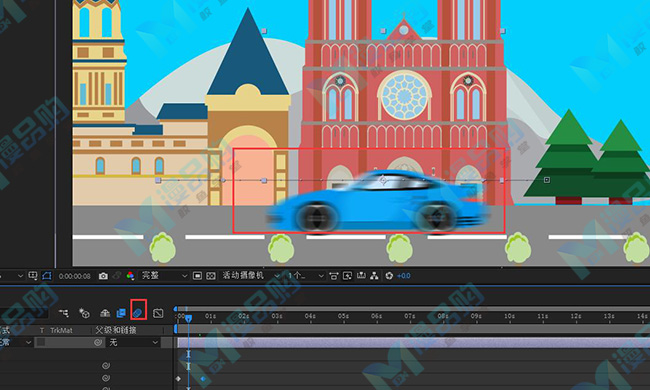650x390 pixels.
Task: Toggle mask and shape path visibility
Action: 46,276
